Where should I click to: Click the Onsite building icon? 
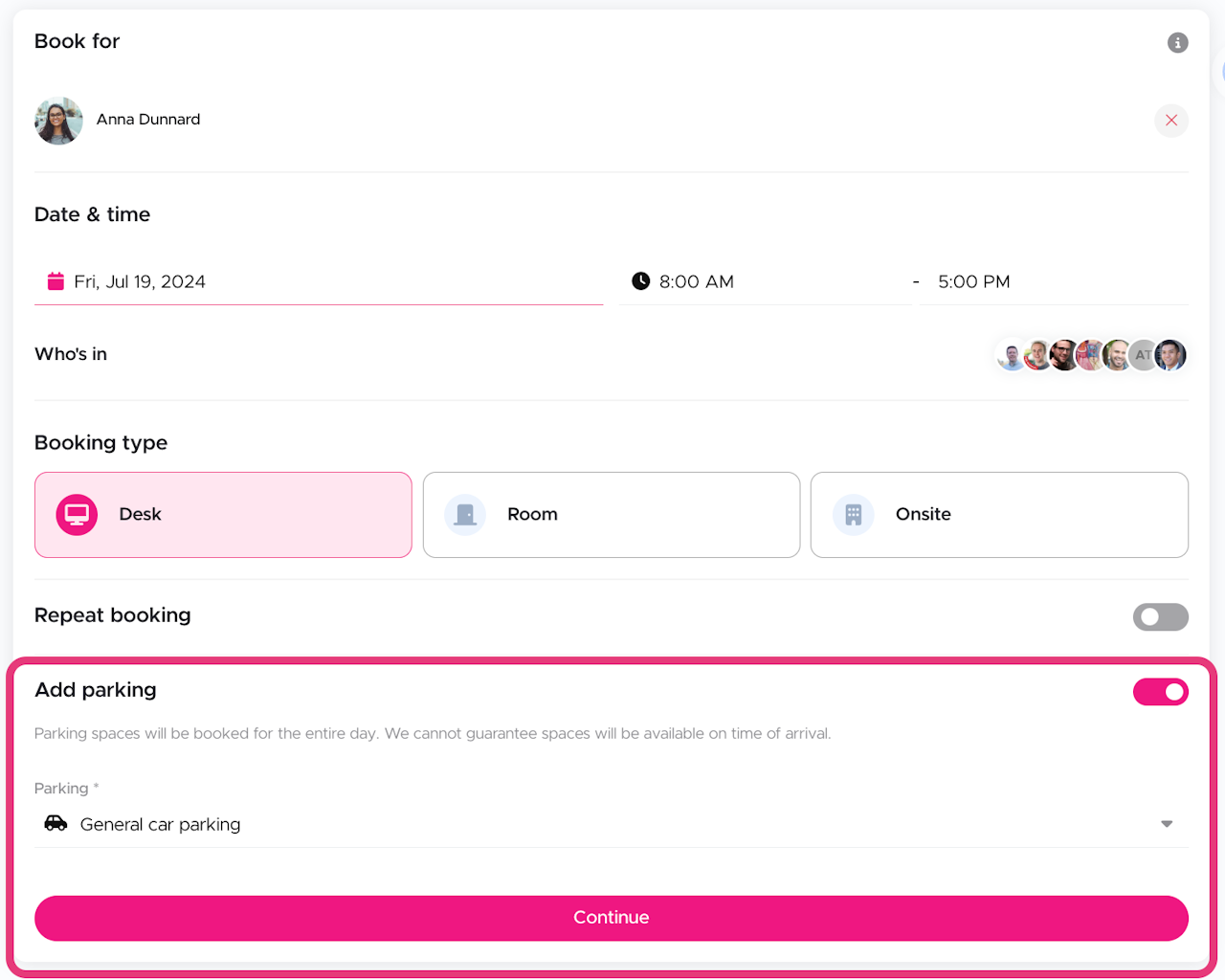853,515
